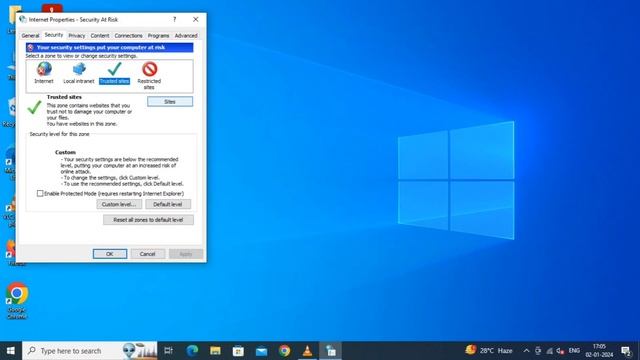Launch Microsoft Edge from the taskbar
This screenshot has height=360, width=640.
click(x=192, y=351)
